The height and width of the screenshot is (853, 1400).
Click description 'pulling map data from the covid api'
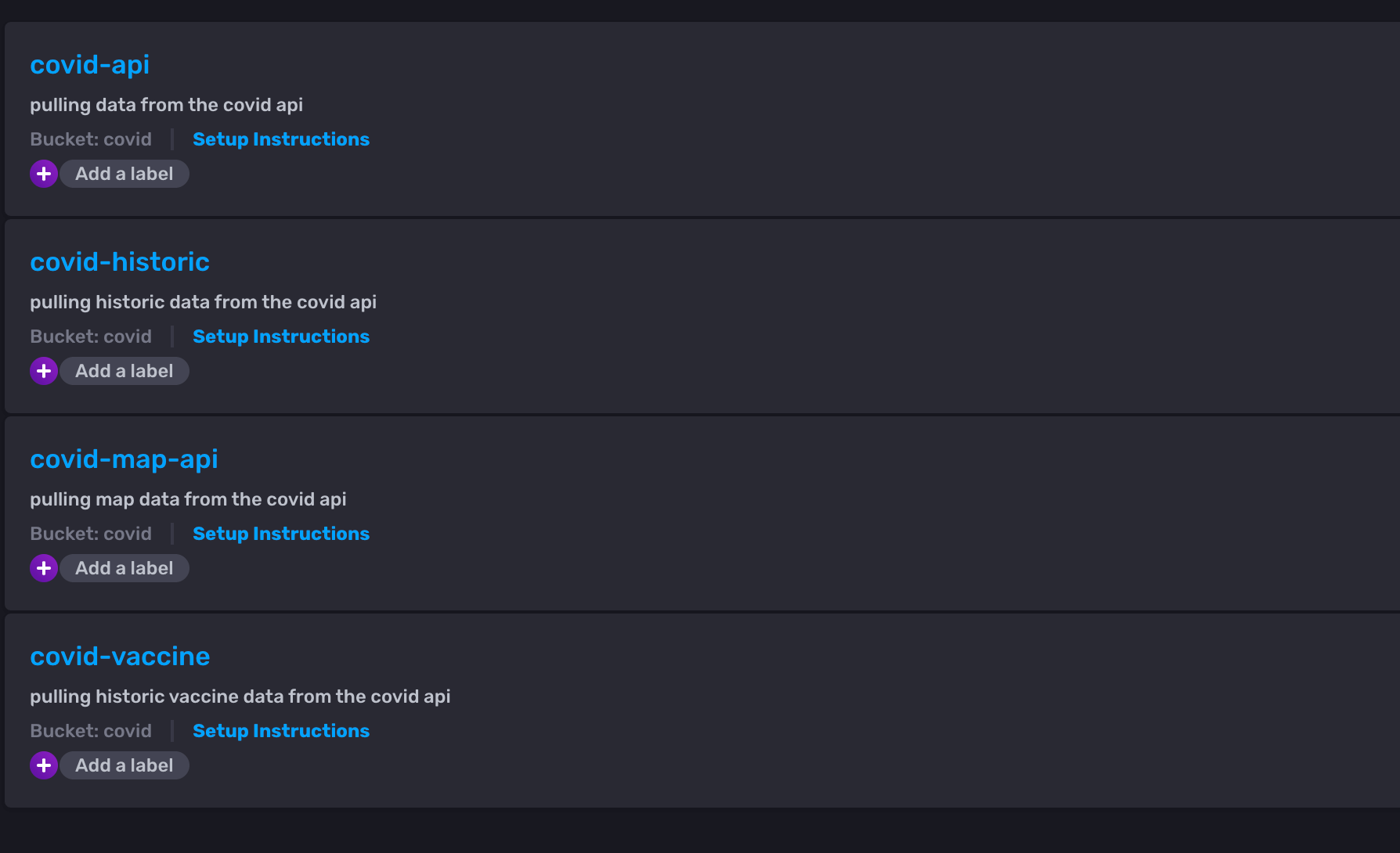point(188,499)
